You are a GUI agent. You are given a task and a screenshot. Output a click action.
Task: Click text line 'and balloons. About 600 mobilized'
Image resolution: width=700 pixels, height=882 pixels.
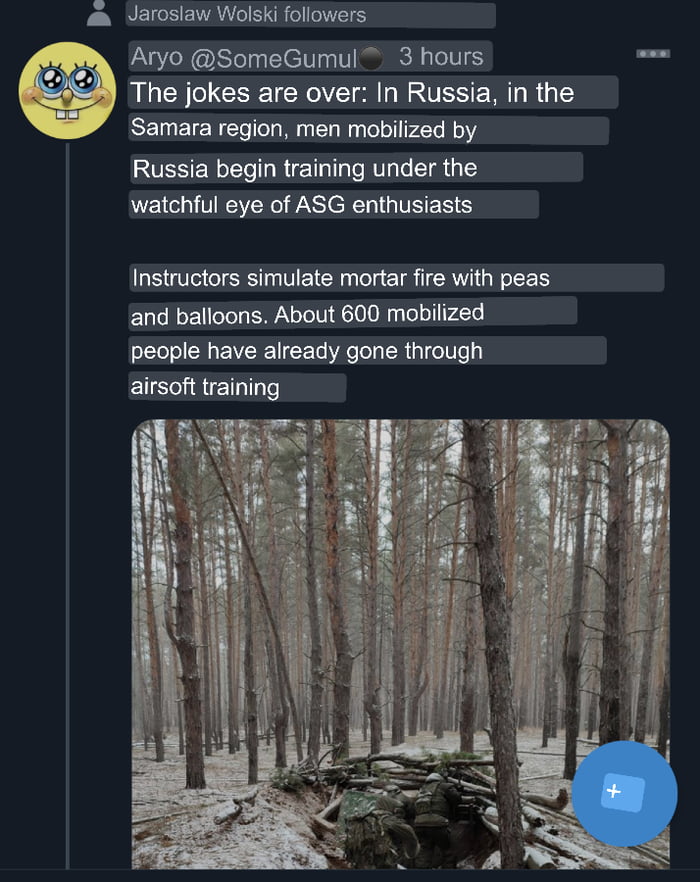point(307,314)
